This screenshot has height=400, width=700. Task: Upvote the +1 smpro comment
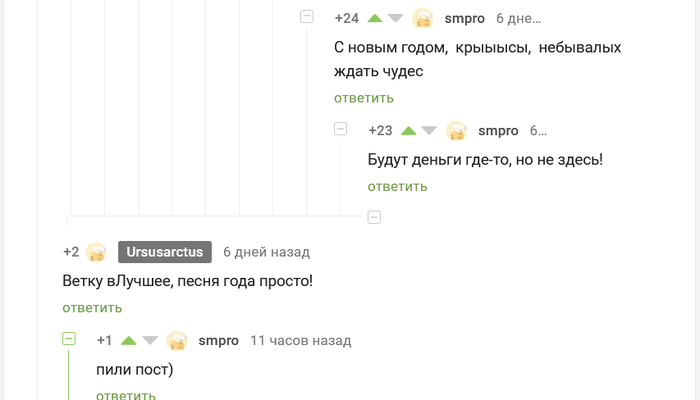tap(128, 340)
